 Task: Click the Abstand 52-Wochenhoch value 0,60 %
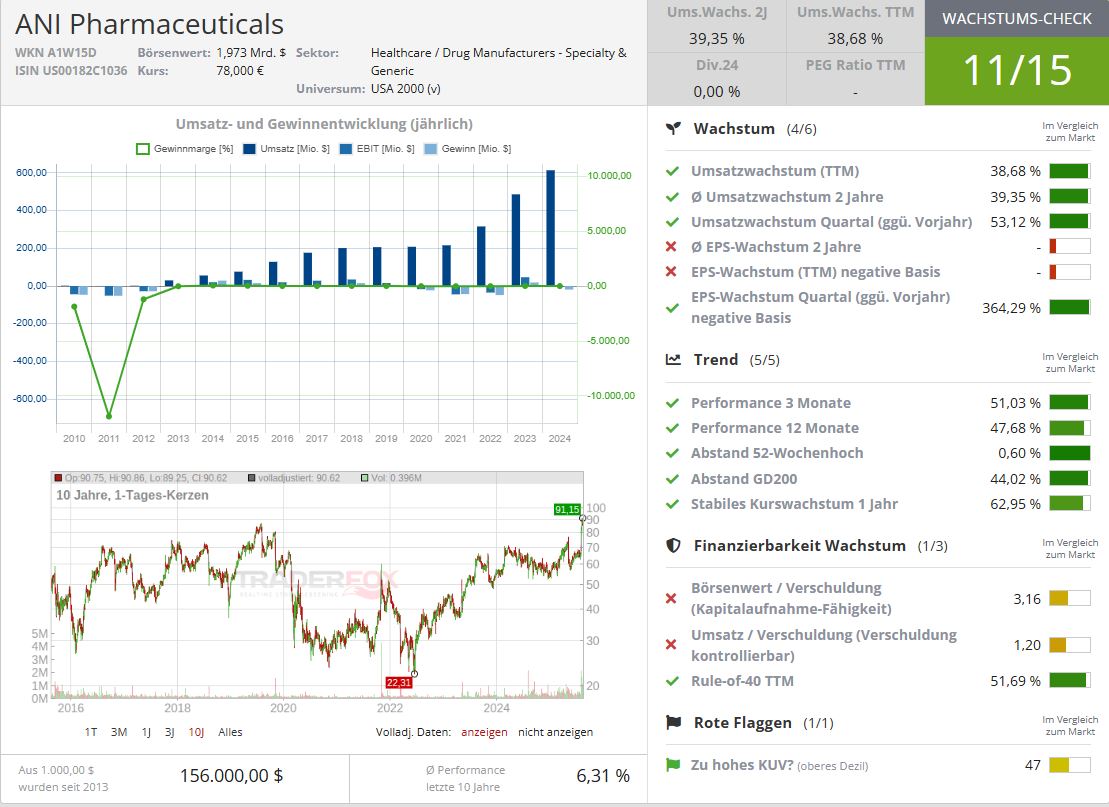tap(1020, 453)
